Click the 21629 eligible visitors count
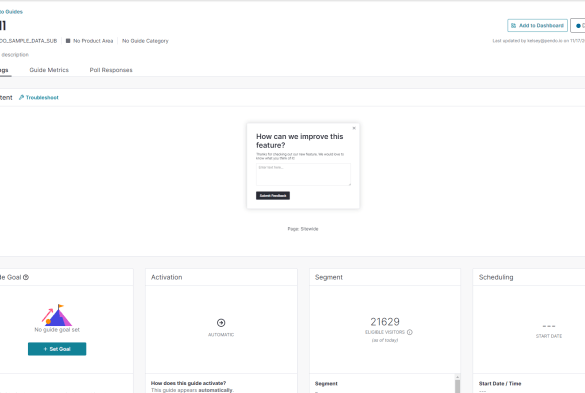 tap(385, 322)
